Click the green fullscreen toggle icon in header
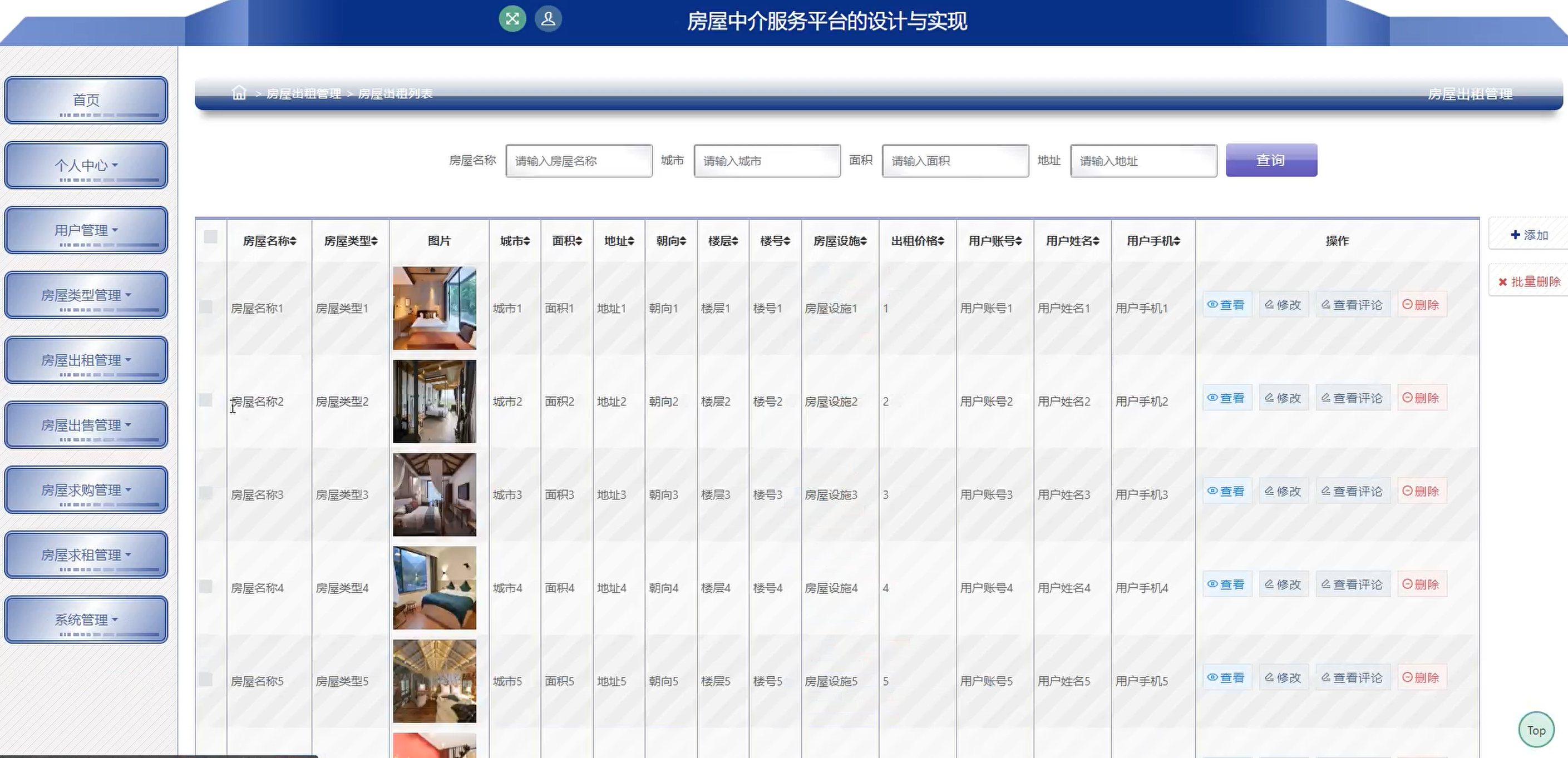1568x758 pixels. (512, 19)
